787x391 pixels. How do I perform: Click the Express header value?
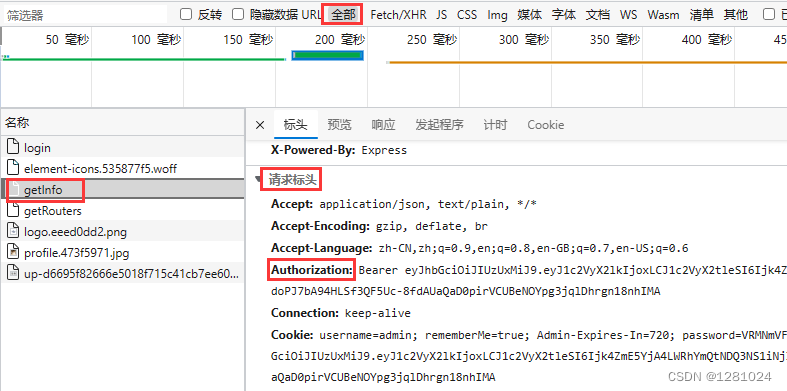pyautogui.click(x=384, y=150)
